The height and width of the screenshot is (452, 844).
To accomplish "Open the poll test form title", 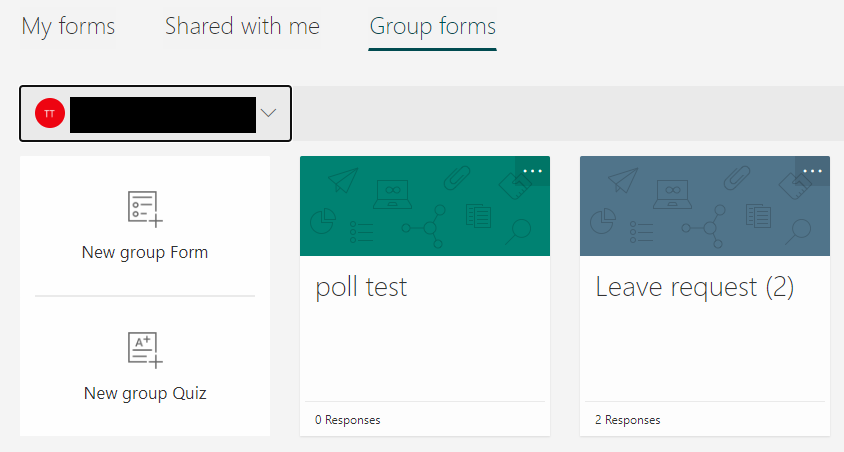I will pyautogui.click(x=361, y=287).
